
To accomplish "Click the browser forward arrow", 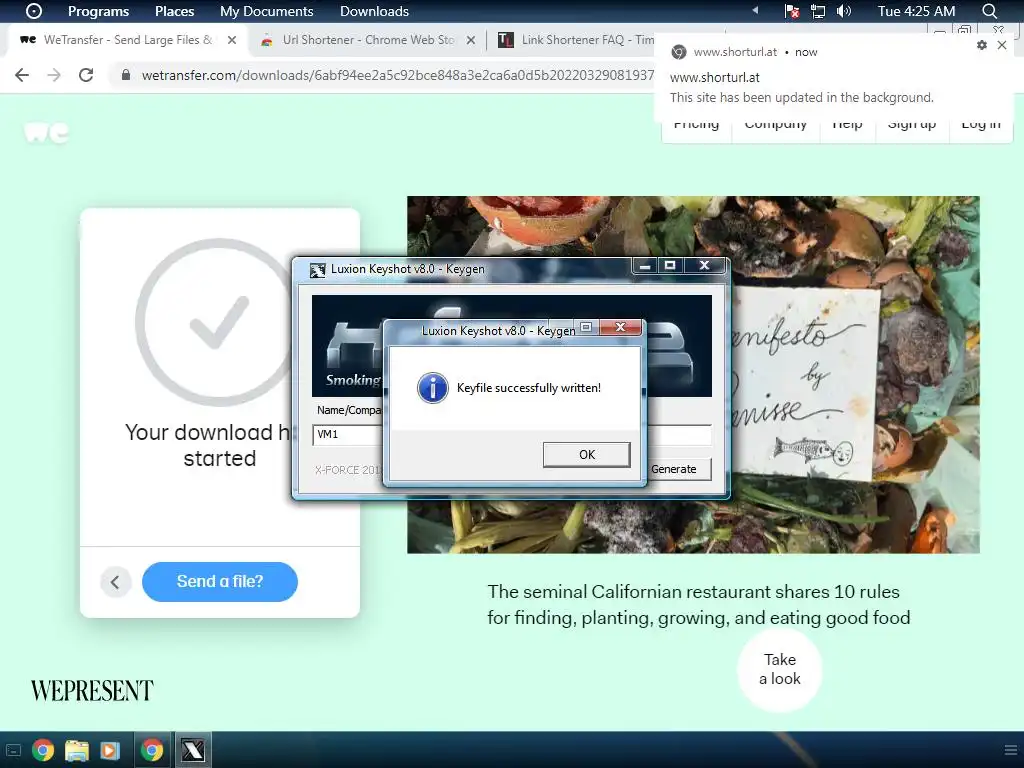I will coord(54,75).
